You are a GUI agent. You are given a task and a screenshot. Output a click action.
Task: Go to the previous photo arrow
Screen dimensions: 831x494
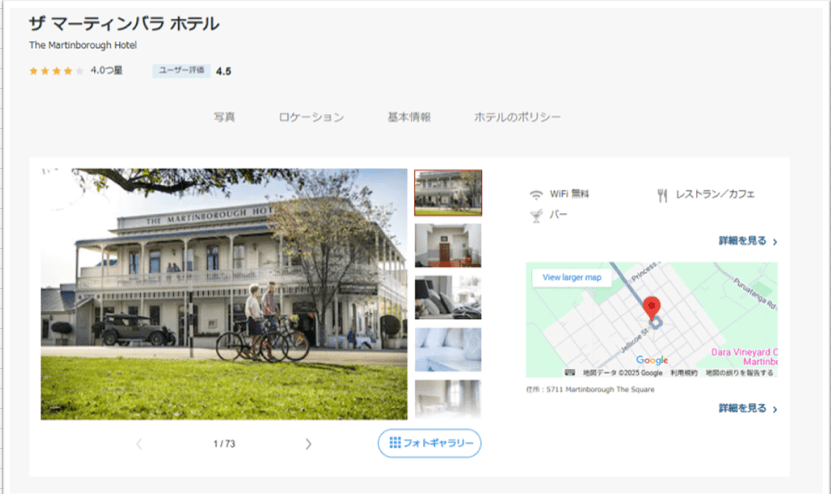(139, 443)
